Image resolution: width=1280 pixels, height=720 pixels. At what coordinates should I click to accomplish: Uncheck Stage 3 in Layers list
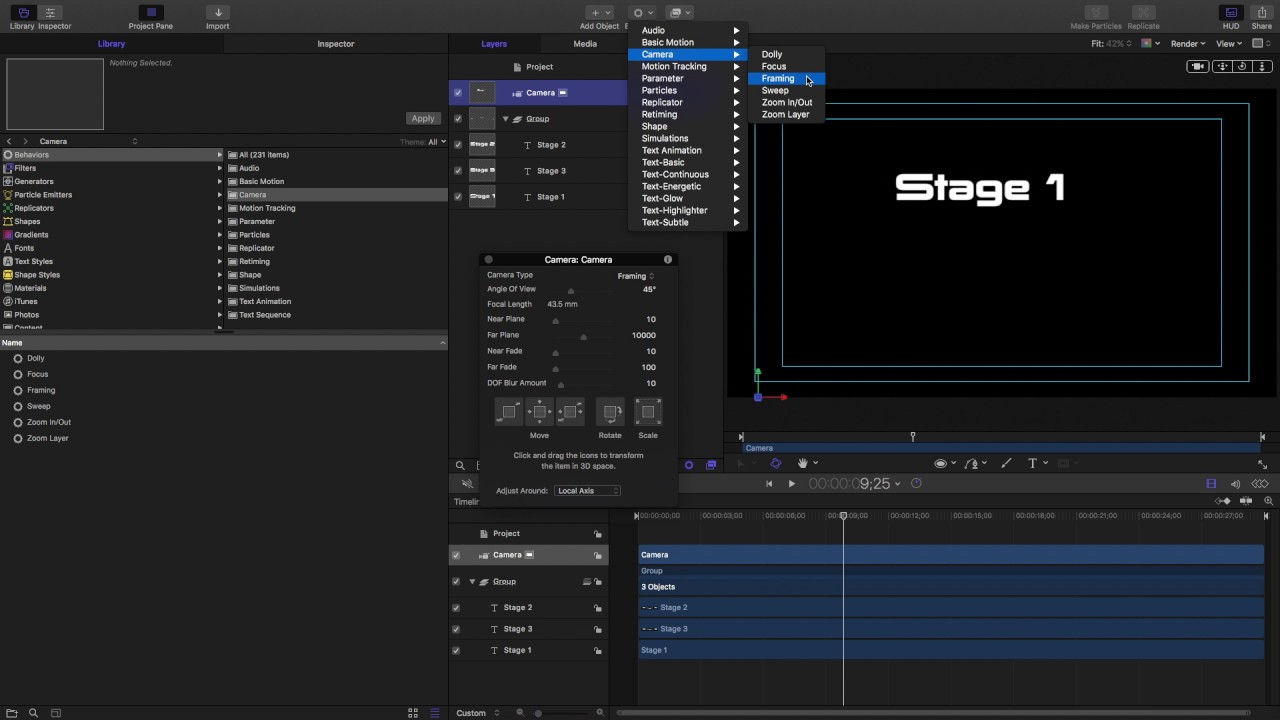coord(458,171)
